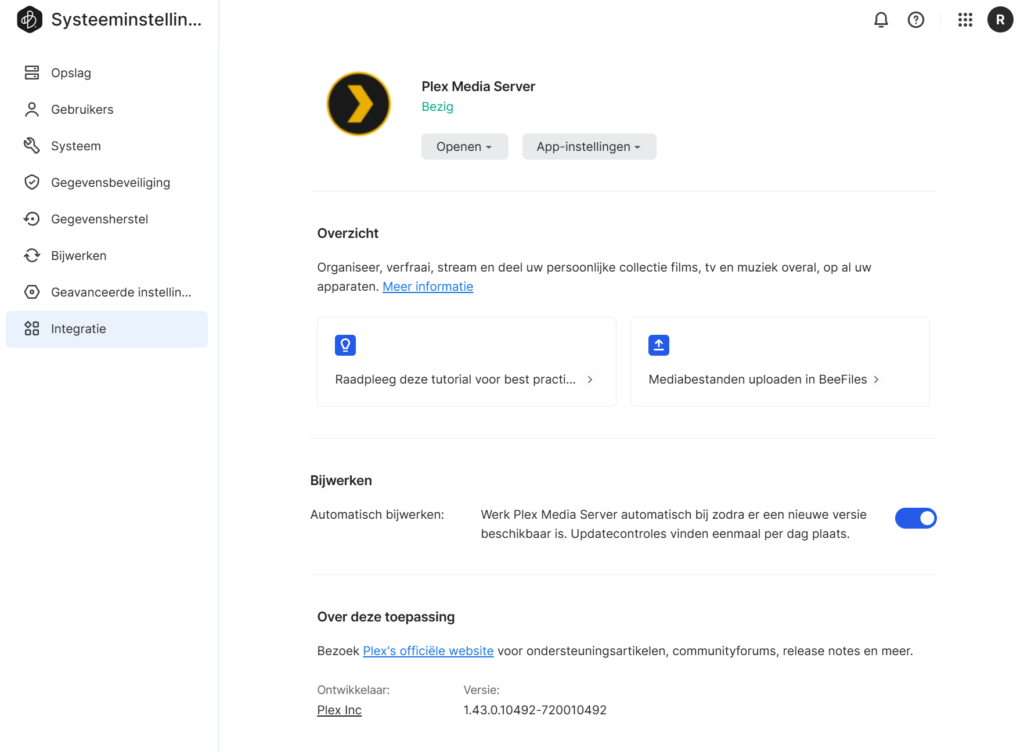This screenshot has height=752, width=1024.
Task: Disable the automatic update toggle
Action: point(915,518)
